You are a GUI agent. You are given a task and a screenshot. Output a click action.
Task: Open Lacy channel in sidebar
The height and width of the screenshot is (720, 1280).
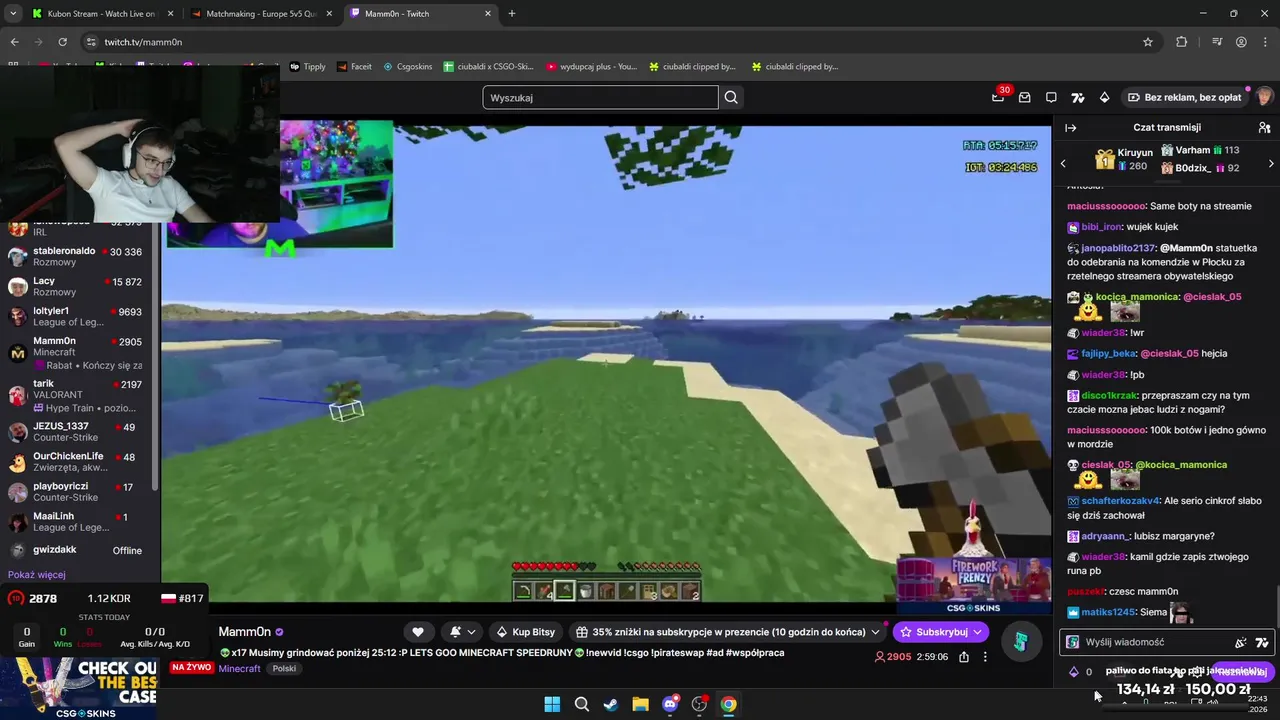(x=80, y=287)
